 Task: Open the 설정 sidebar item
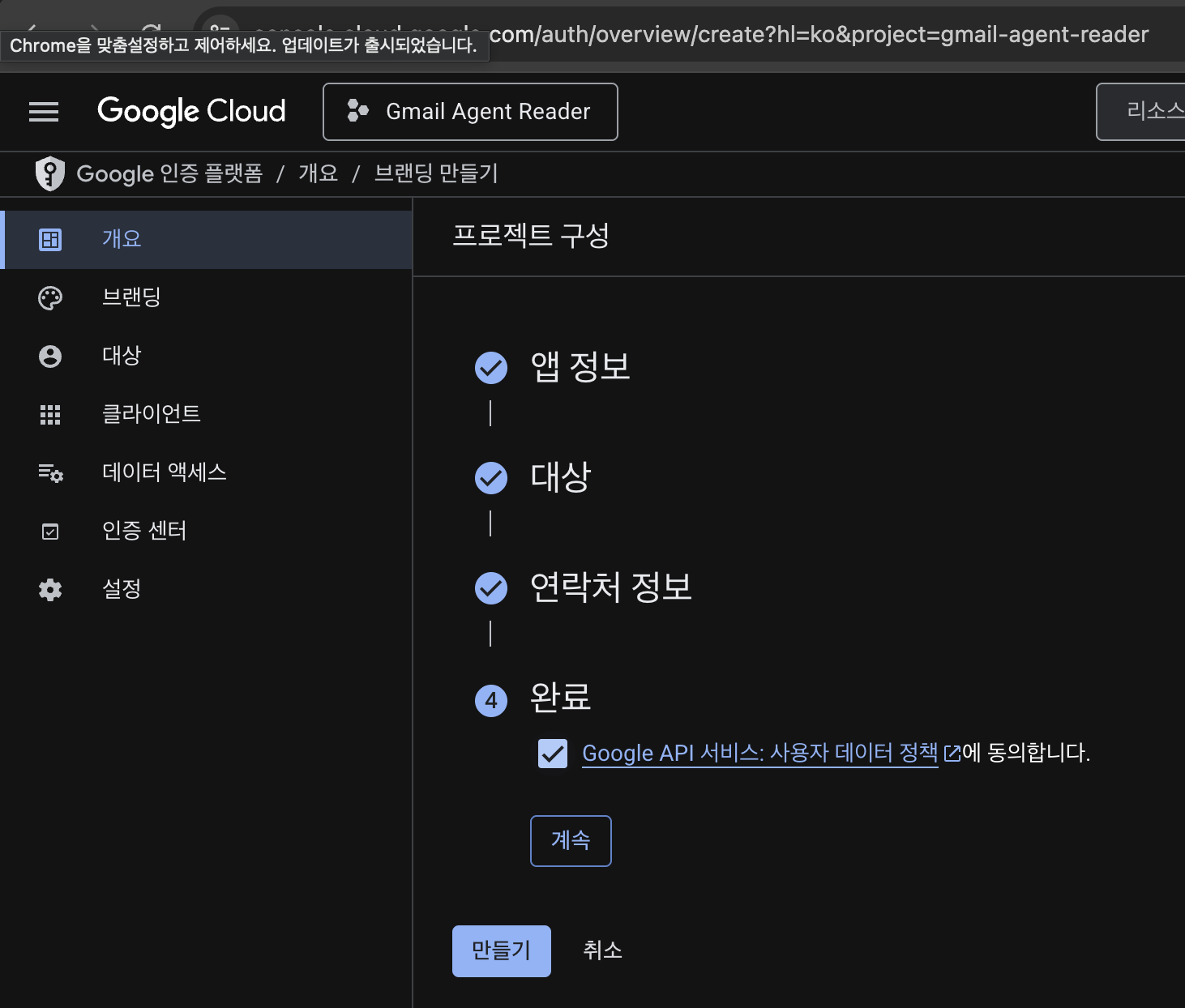(x=207, y=590)
